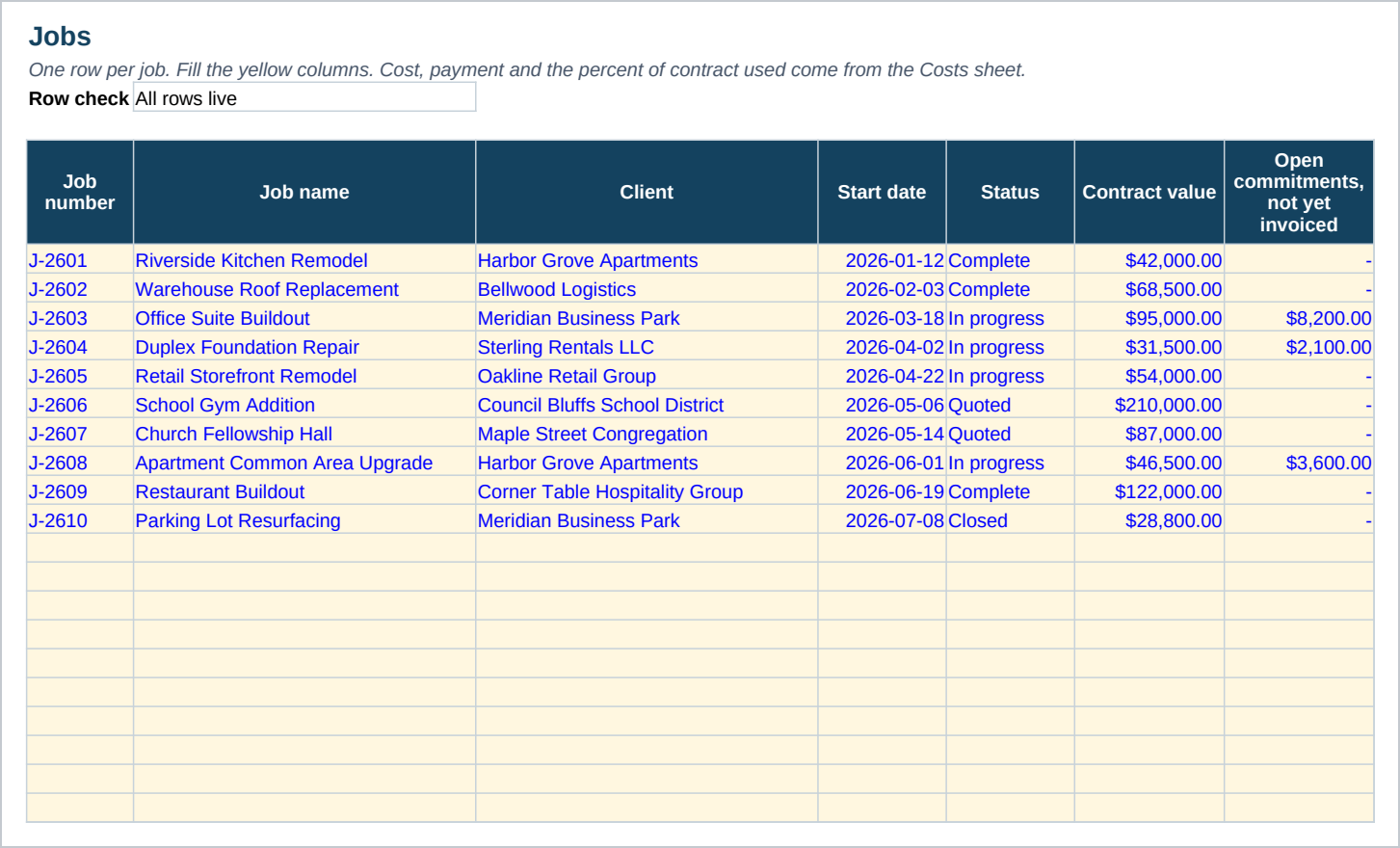
Task: Select the "Job name" column header
Action: point(304,192)
